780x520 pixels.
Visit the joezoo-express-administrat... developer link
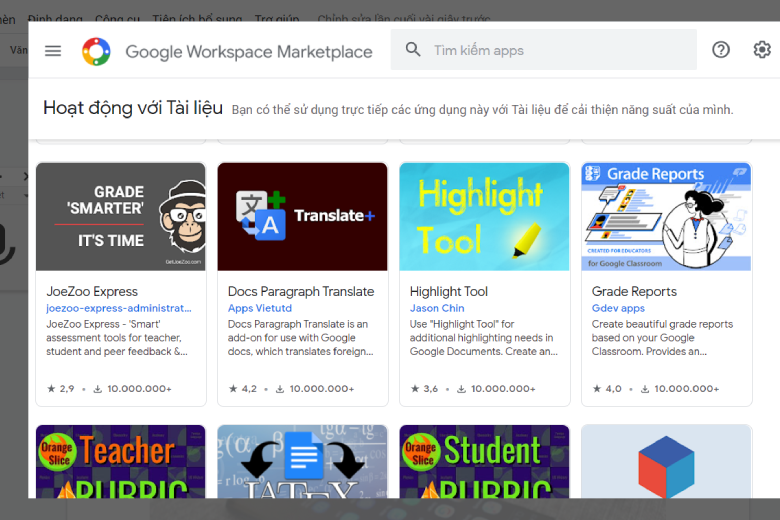[118, 308]
